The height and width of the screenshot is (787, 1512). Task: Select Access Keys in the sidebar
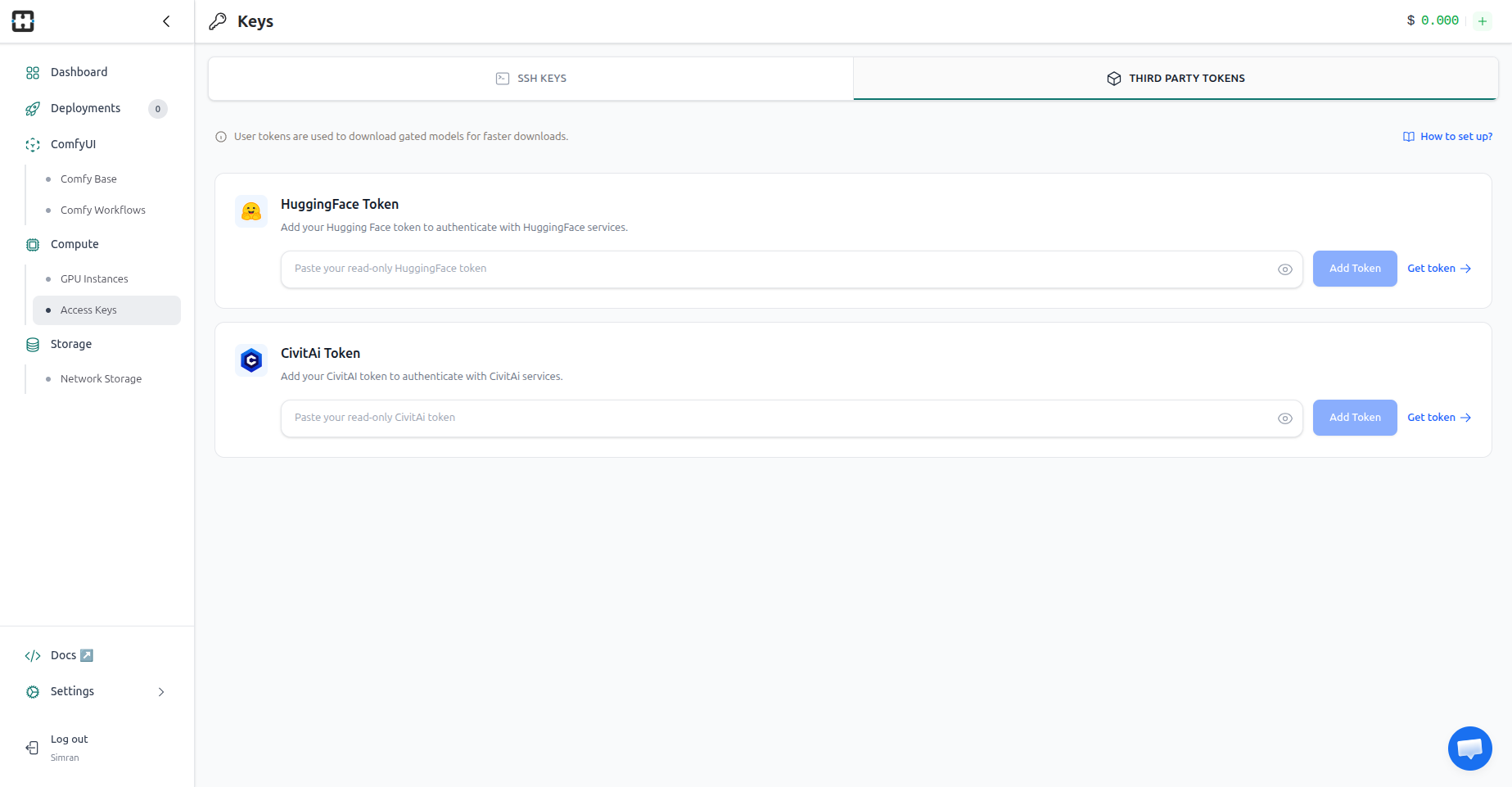106,310
